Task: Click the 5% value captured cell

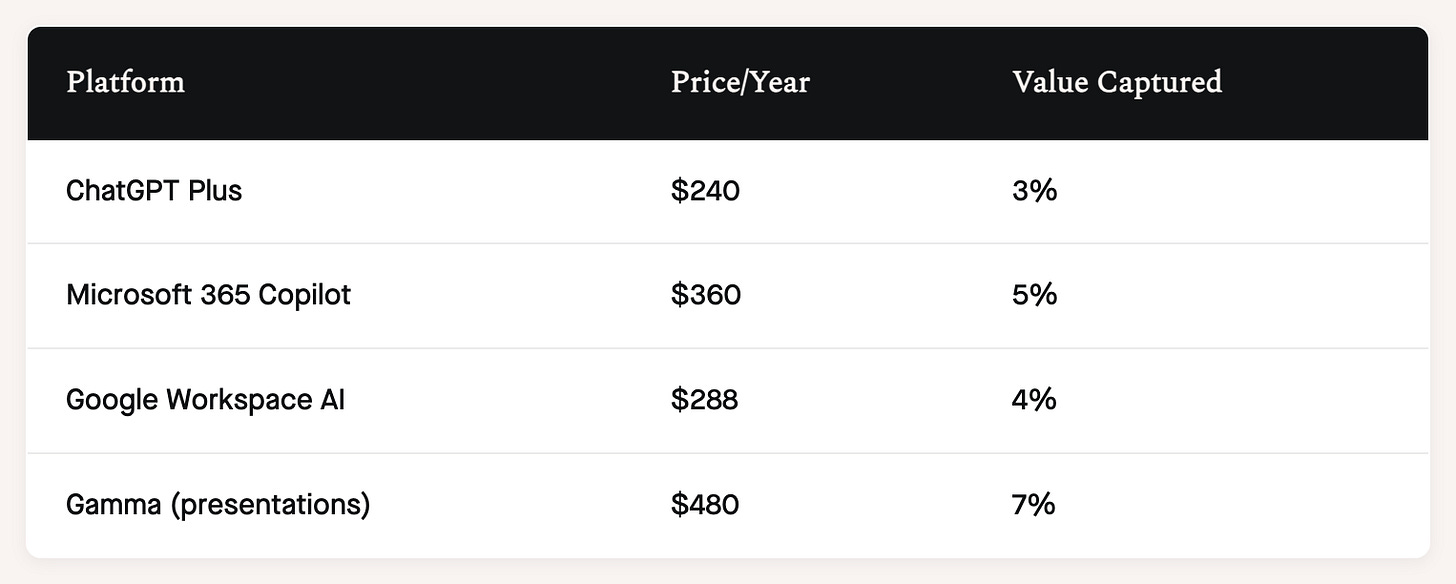Action: pos(1034,295)
